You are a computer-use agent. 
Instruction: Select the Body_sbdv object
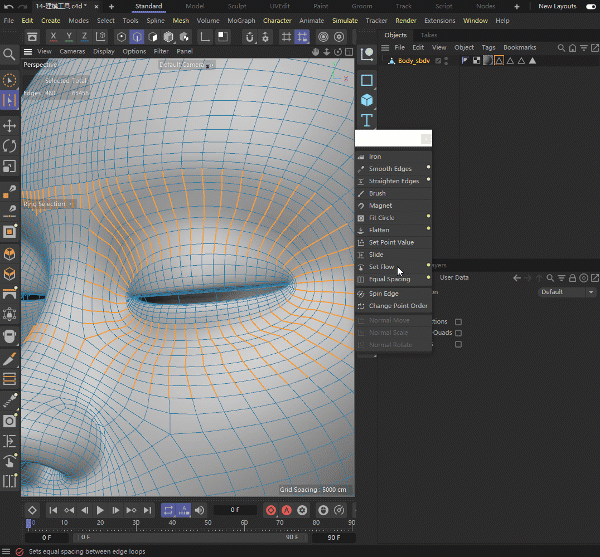[413, 61]
